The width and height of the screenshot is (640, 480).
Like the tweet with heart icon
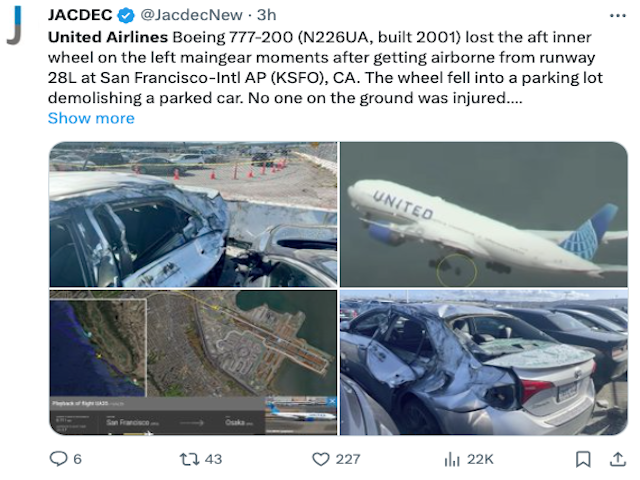point(320,459)
